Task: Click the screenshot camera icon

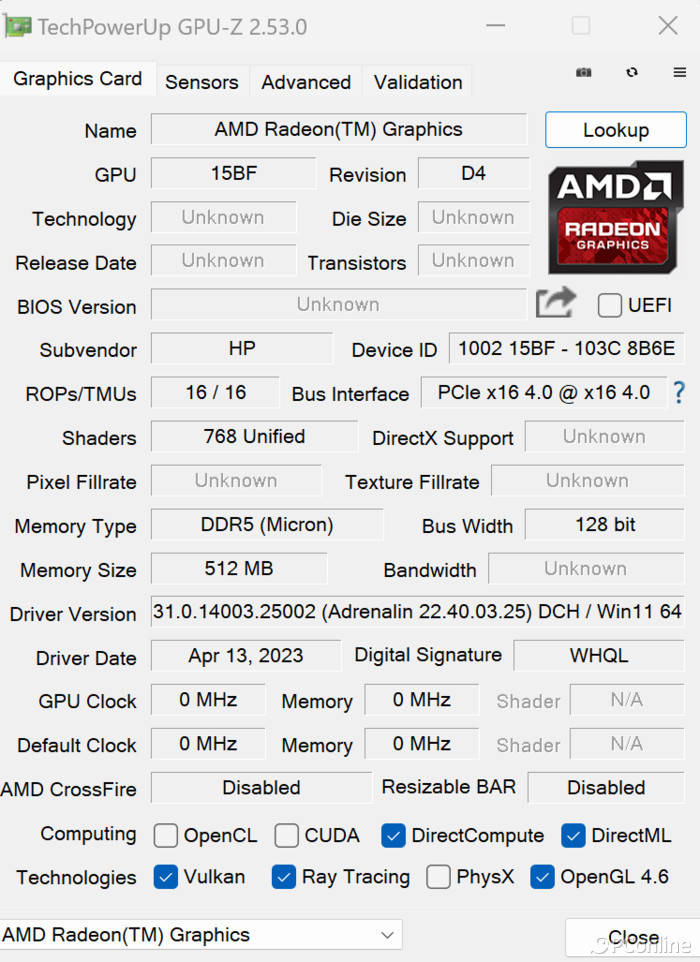Action: click(584, 73)
